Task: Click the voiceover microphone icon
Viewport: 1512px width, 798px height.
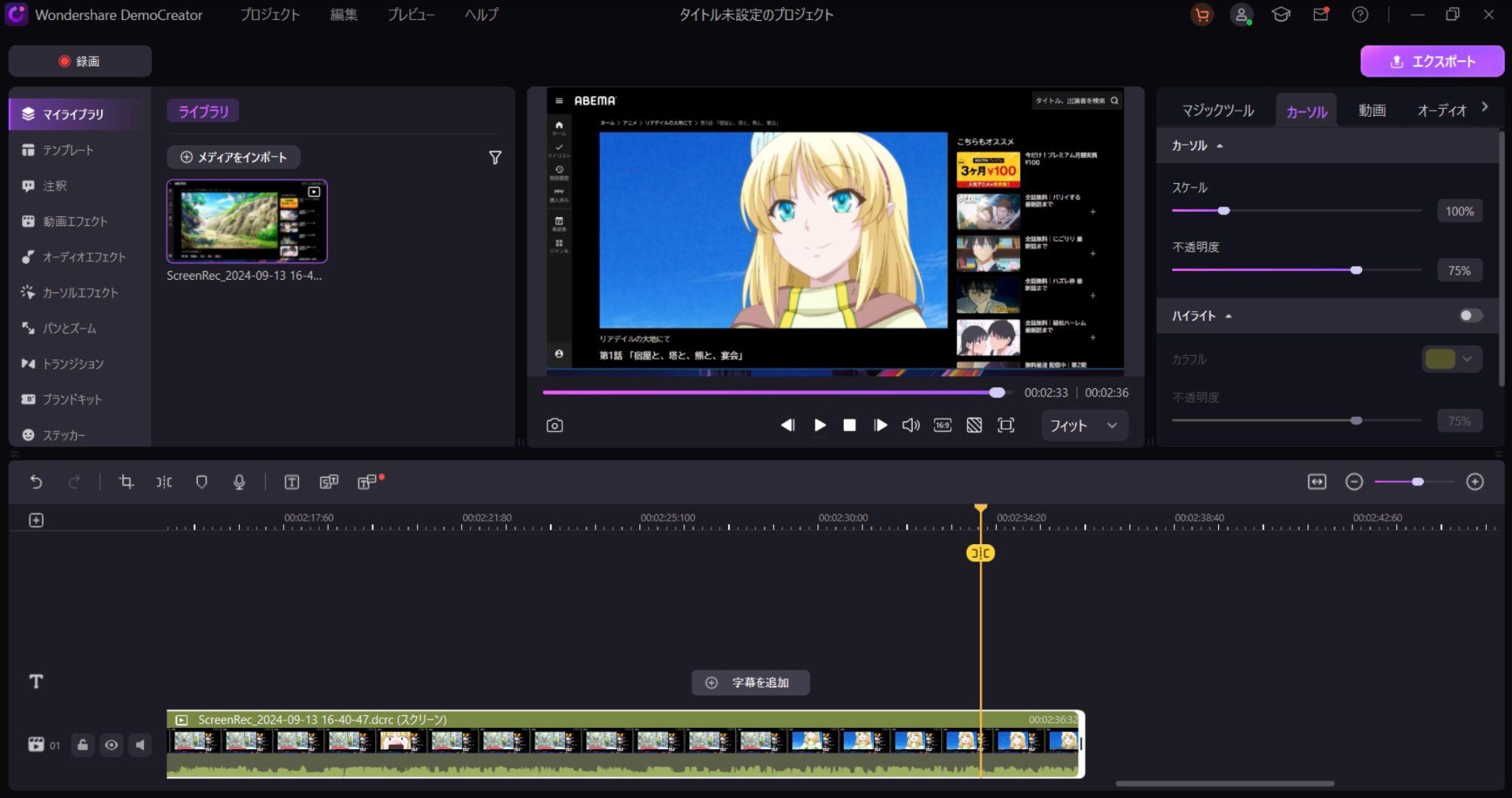Action: [239, 482]
